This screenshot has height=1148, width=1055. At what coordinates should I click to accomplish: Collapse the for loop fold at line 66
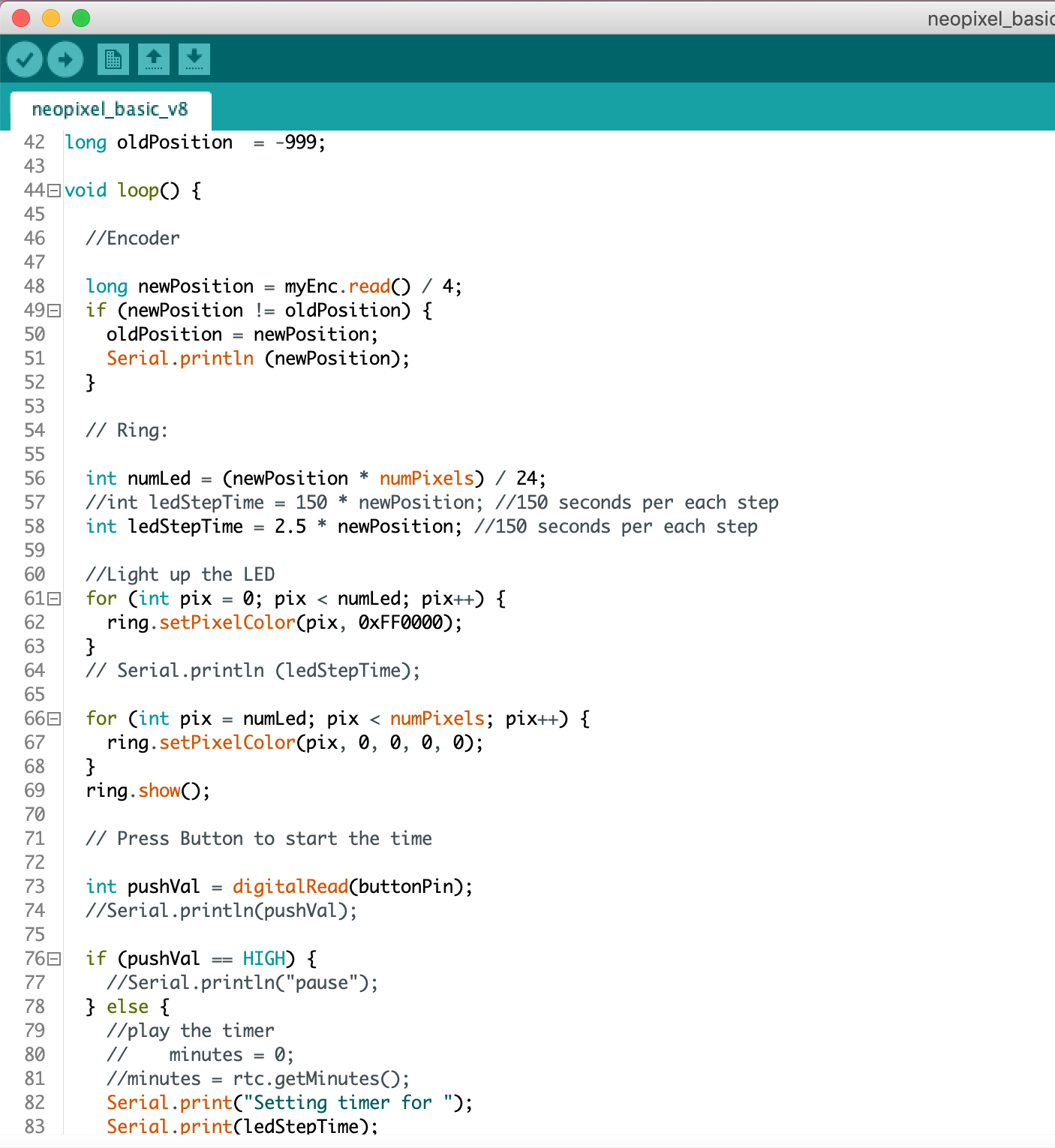pos(54,719)
